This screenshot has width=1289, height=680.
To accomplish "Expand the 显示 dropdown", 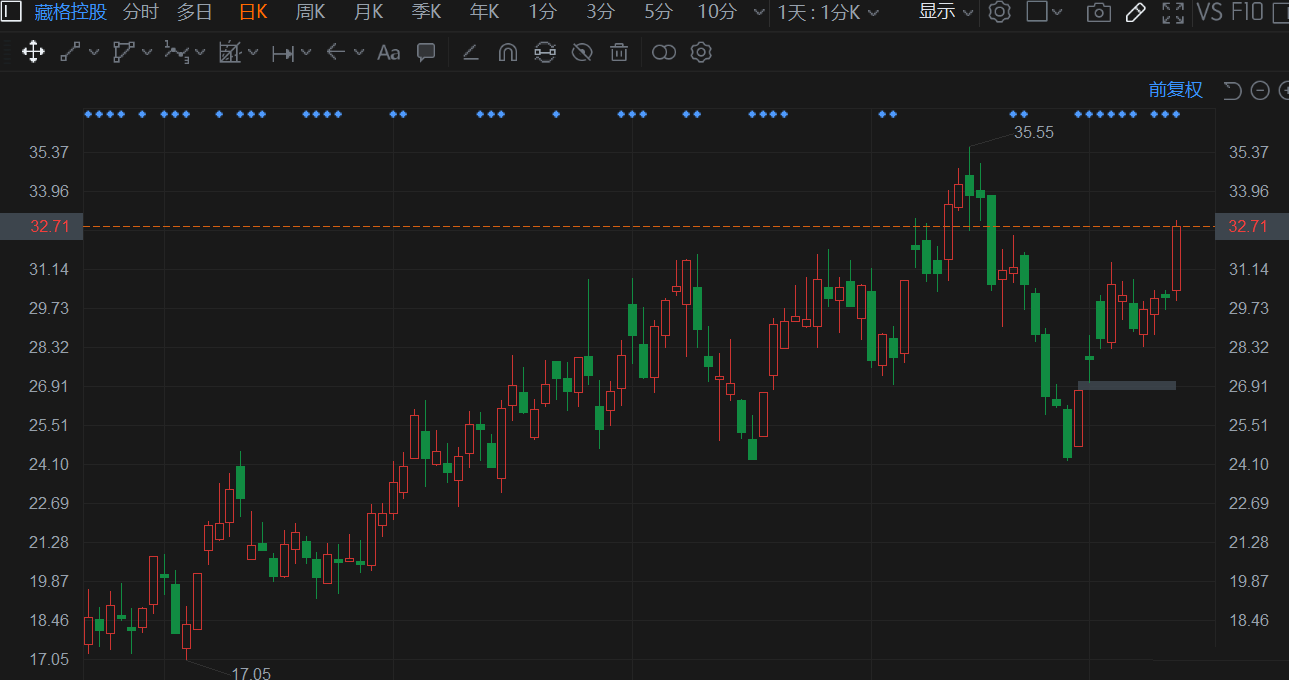I will click(945, 12).
